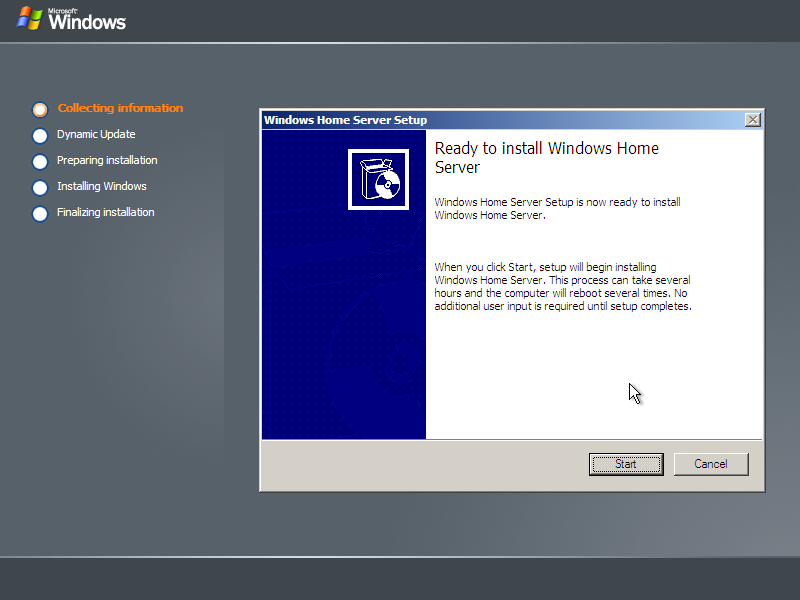The width and height of the screenshot is (800, 600).
Task: Select the 'Preparing installation' step label
Action: 107,160
